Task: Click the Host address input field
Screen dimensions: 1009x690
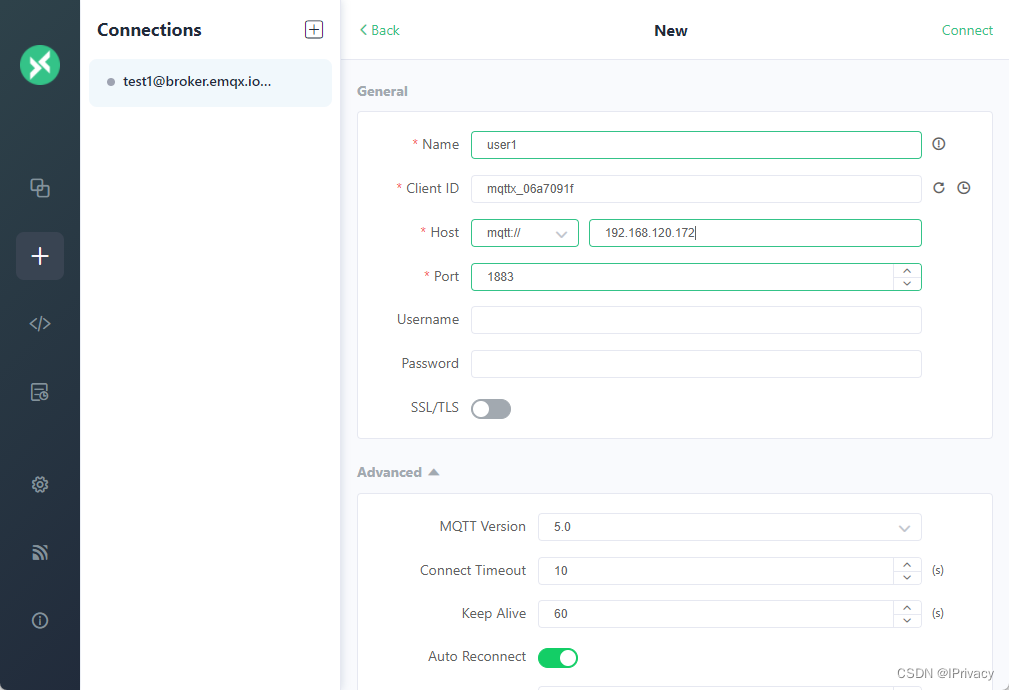Action: pyautogui.click(x=755, y=233)
